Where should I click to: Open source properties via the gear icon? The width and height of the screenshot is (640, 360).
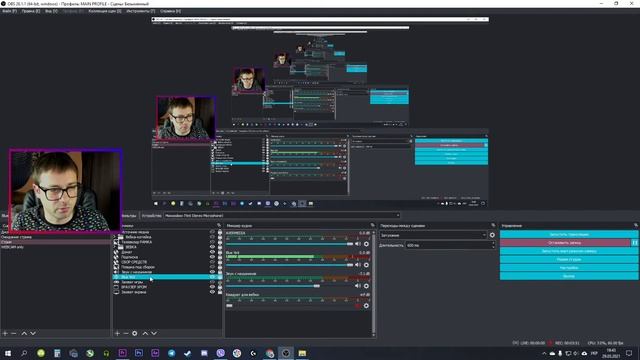135,333
